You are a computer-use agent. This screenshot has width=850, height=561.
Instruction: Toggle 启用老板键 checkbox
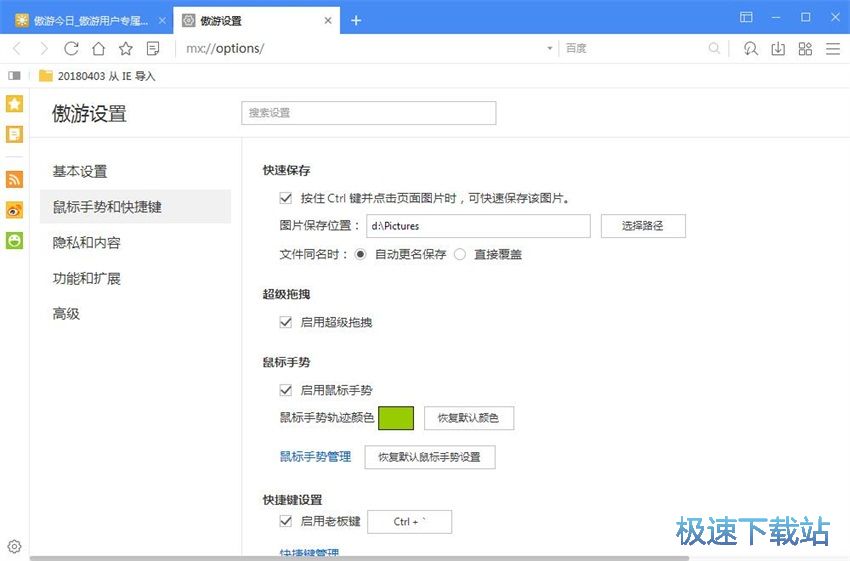[286, 521]
